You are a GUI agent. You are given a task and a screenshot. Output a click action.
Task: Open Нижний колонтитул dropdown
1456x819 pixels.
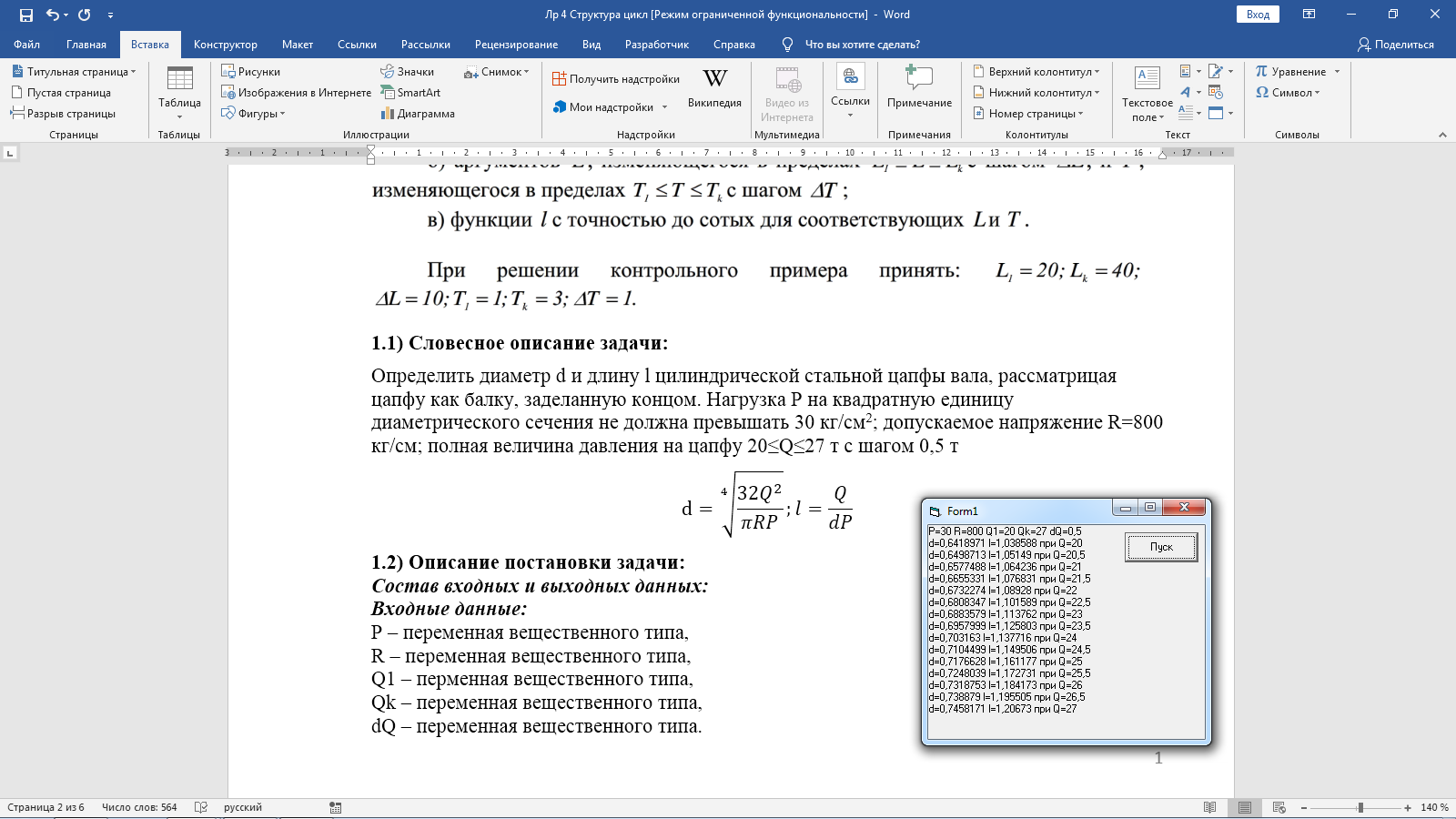[1036, 92]
